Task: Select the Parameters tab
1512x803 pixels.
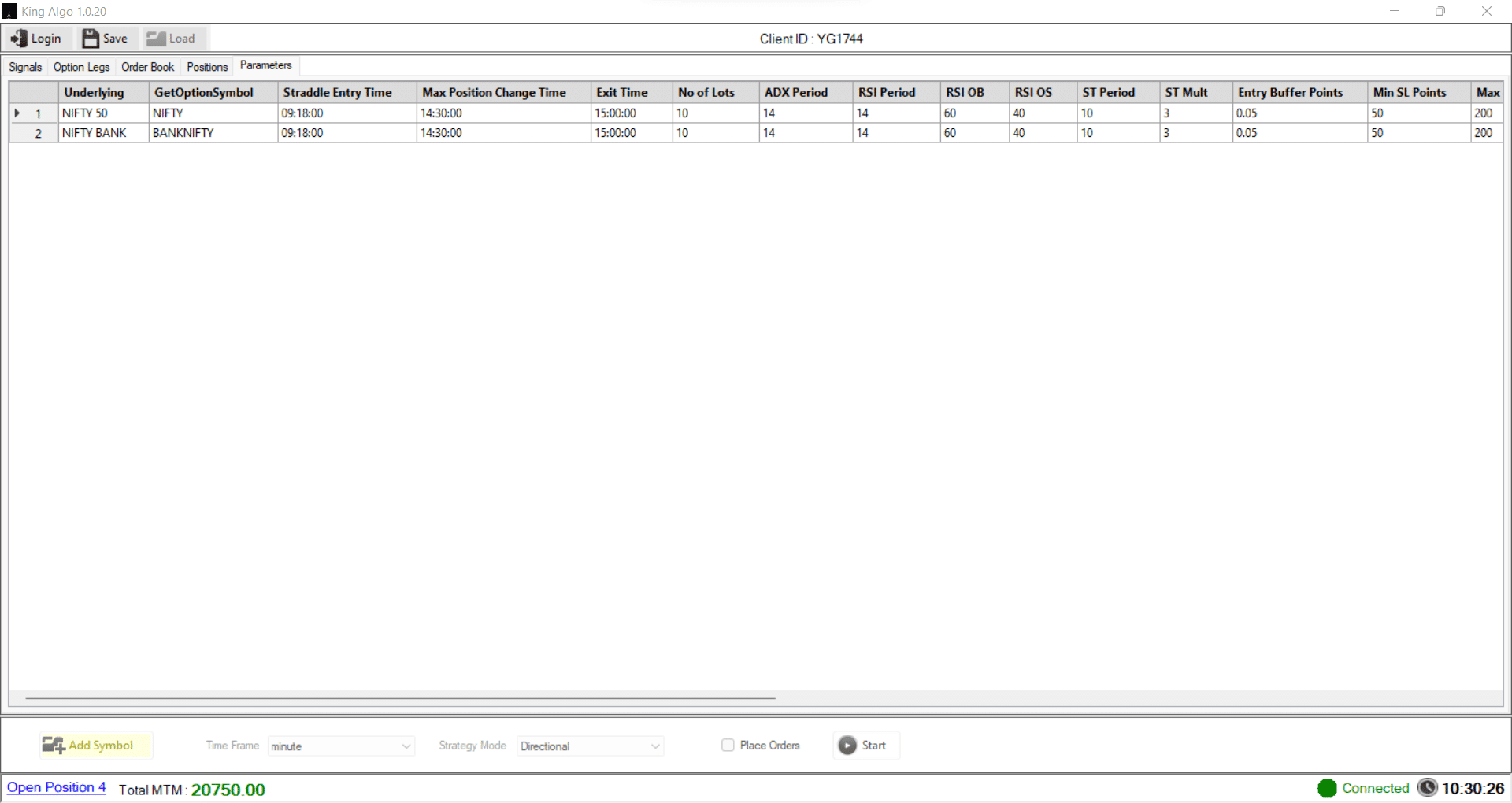Action: point(266,65)
